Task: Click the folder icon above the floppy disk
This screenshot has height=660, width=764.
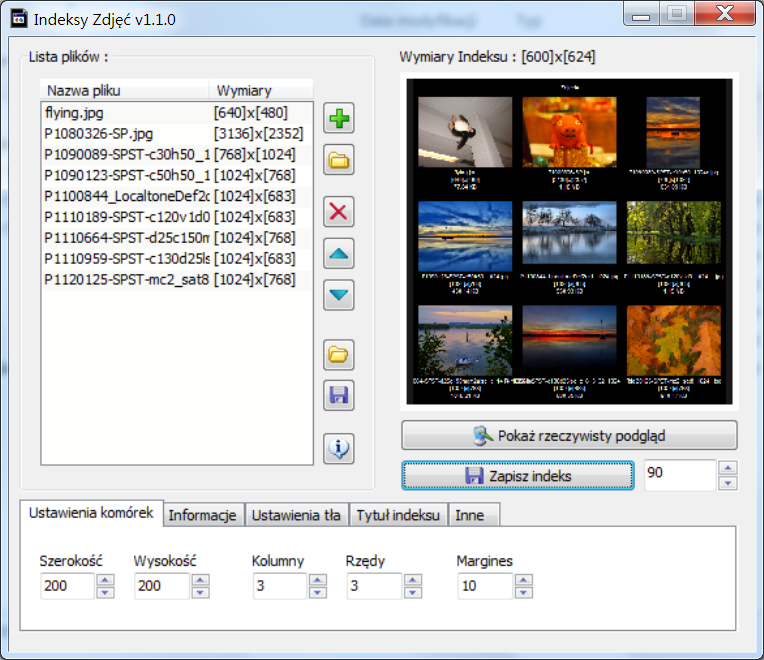Action: click(340, 354)
